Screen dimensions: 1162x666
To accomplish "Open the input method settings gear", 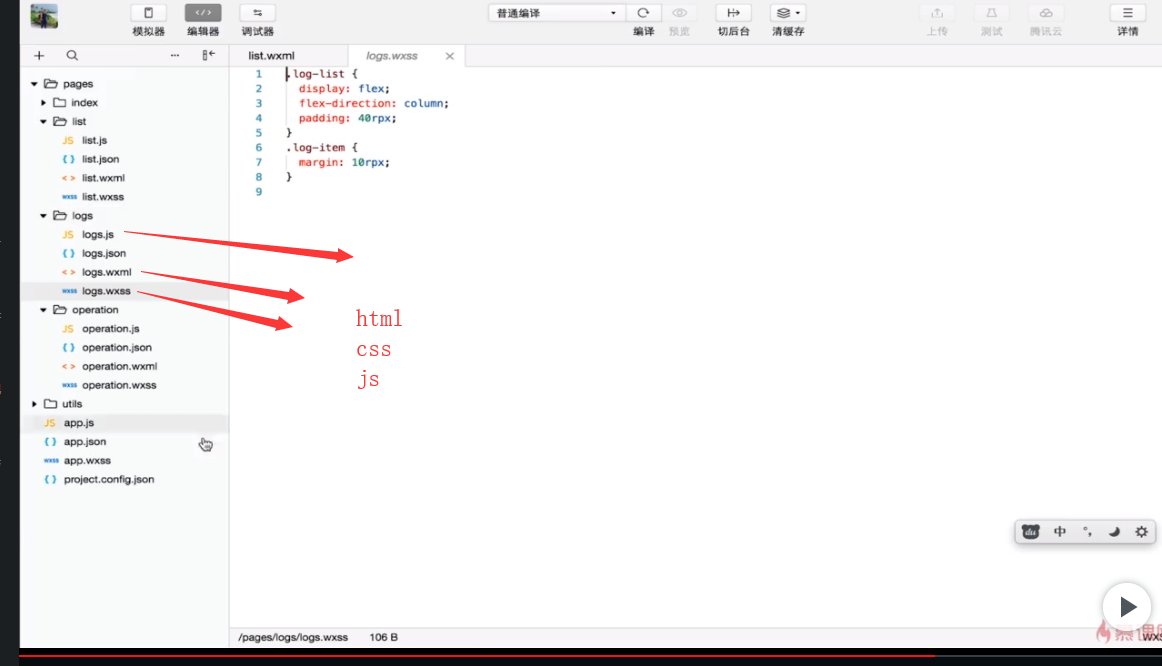I will tap(1141, 532).
